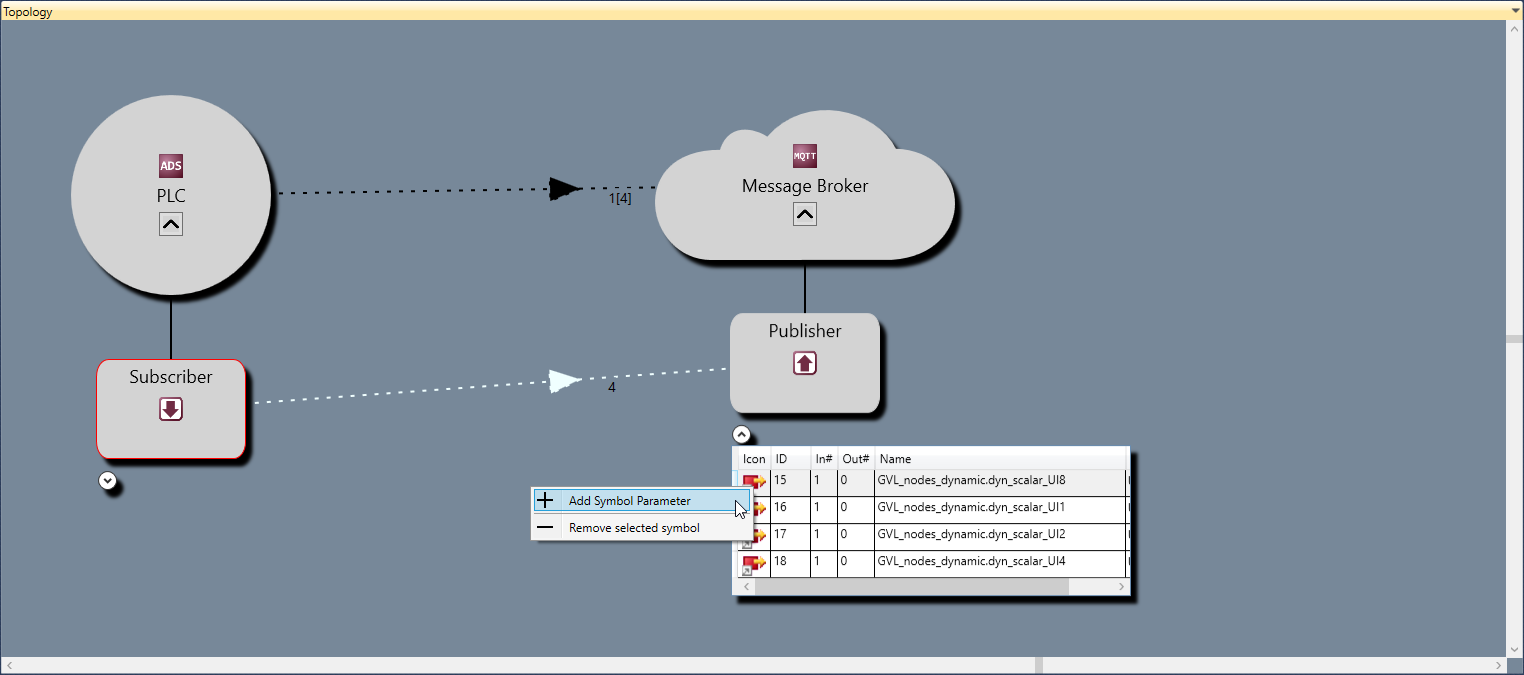Choose Remove selected symbol menu entry
This screenshot has width=1524, height=675.
tap(640, 528)
